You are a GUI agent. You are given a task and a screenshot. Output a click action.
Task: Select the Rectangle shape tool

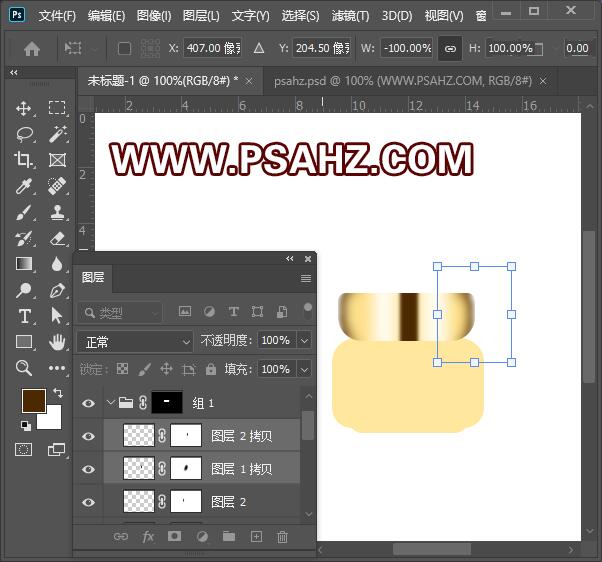tap(24, 342)
